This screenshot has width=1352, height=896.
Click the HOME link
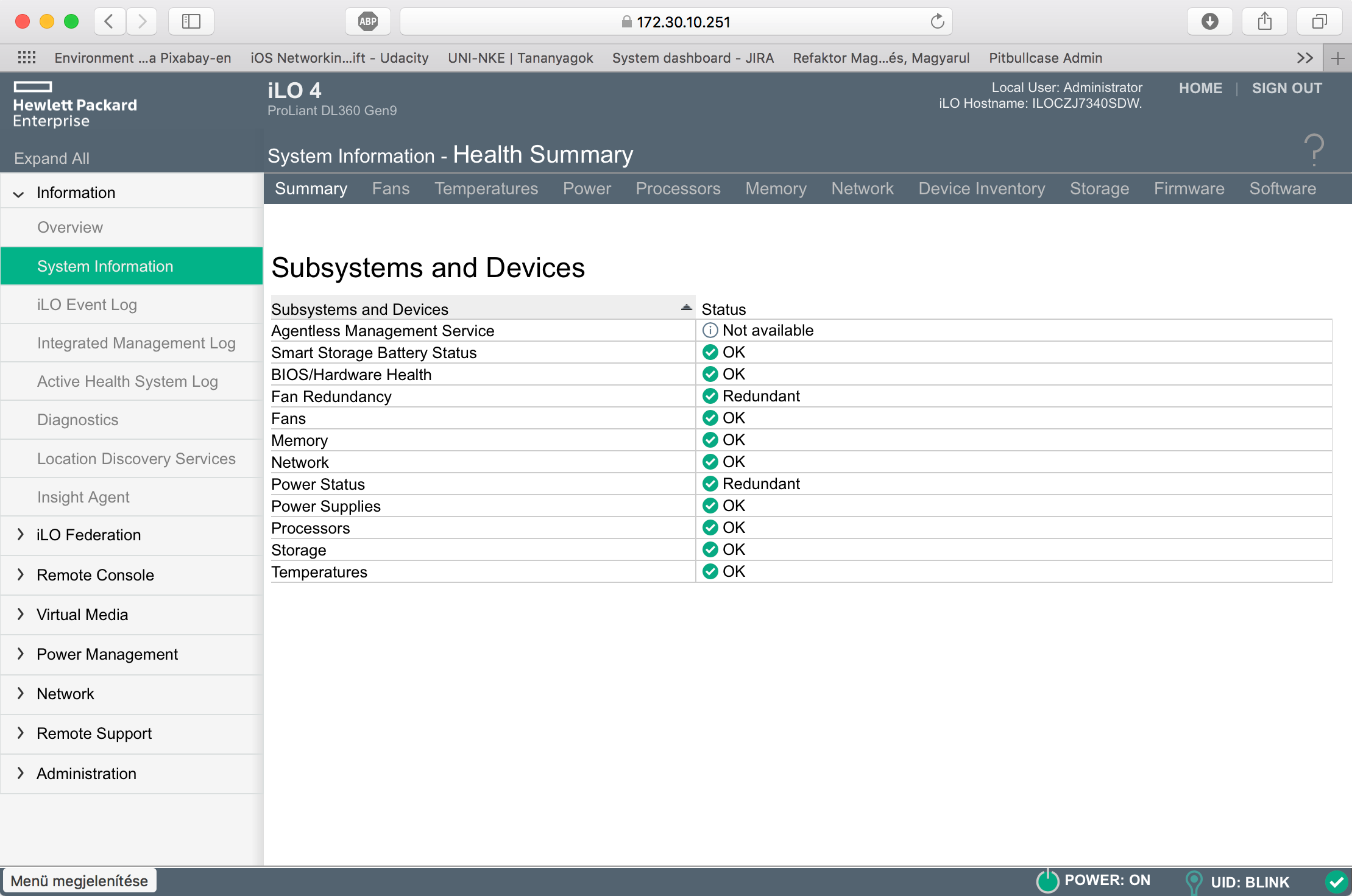1200,88
